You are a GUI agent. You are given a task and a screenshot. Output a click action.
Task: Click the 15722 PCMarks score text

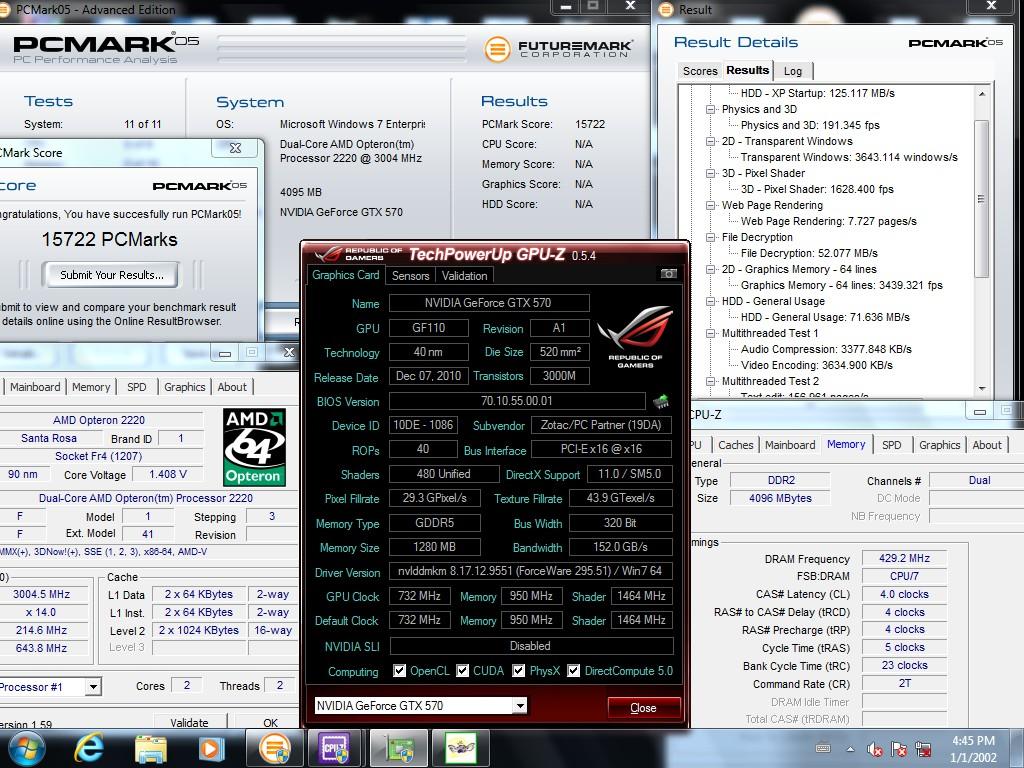[x=110, y=240]
